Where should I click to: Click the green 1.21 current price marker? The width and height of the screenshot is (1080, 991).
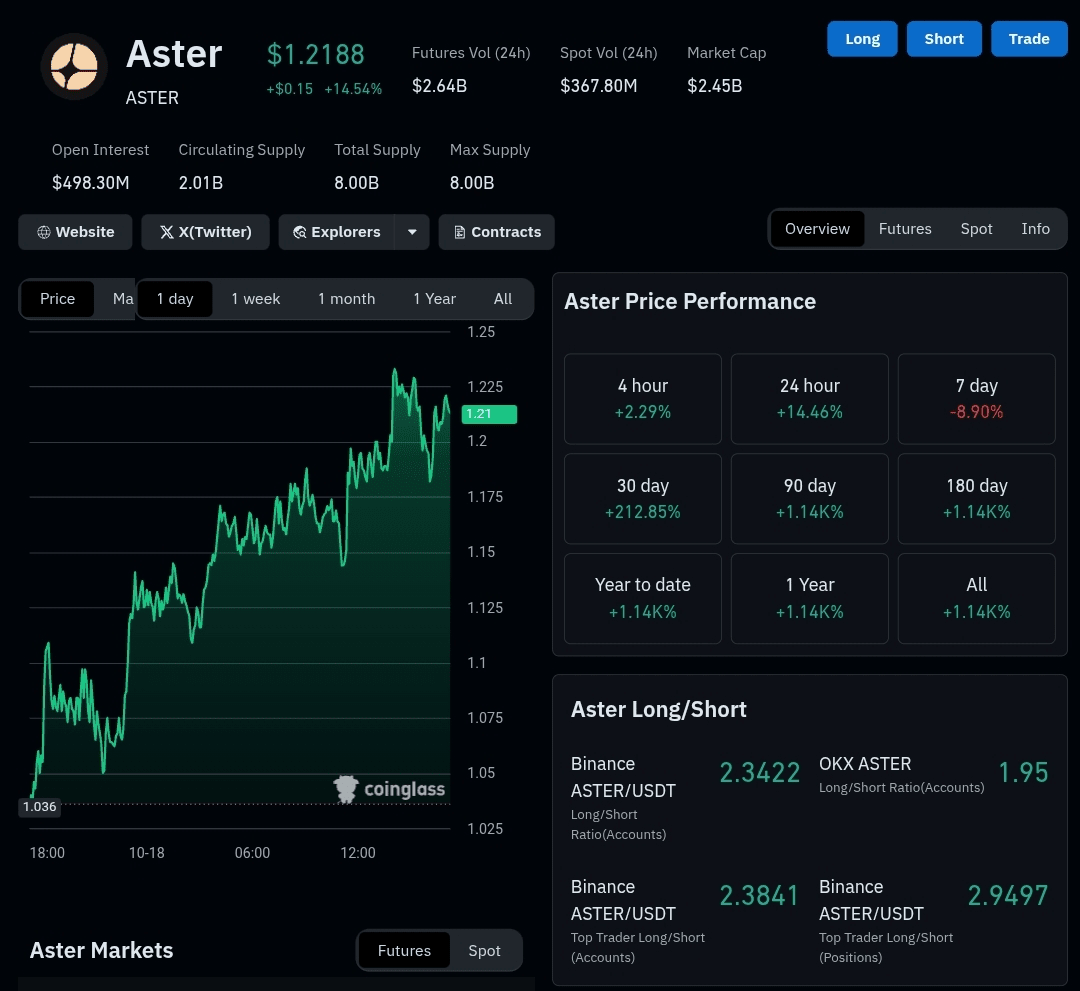tap(489, 414)
